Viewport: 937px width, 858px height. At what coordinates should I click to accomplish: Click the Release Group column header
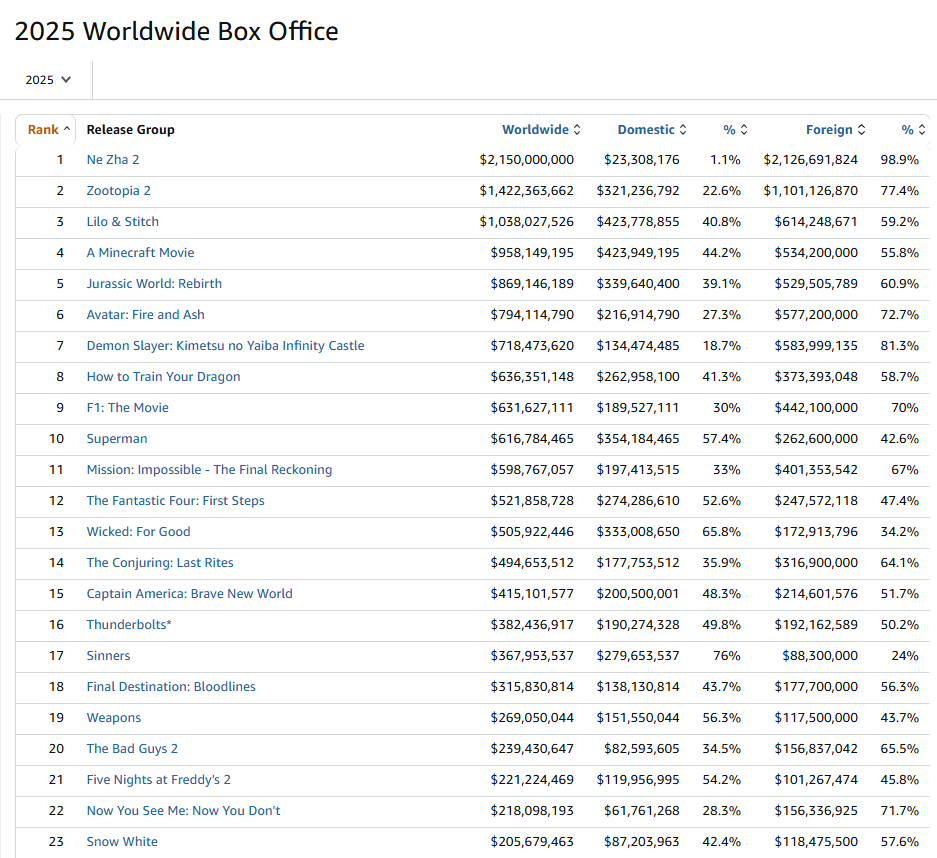(130, 130)
